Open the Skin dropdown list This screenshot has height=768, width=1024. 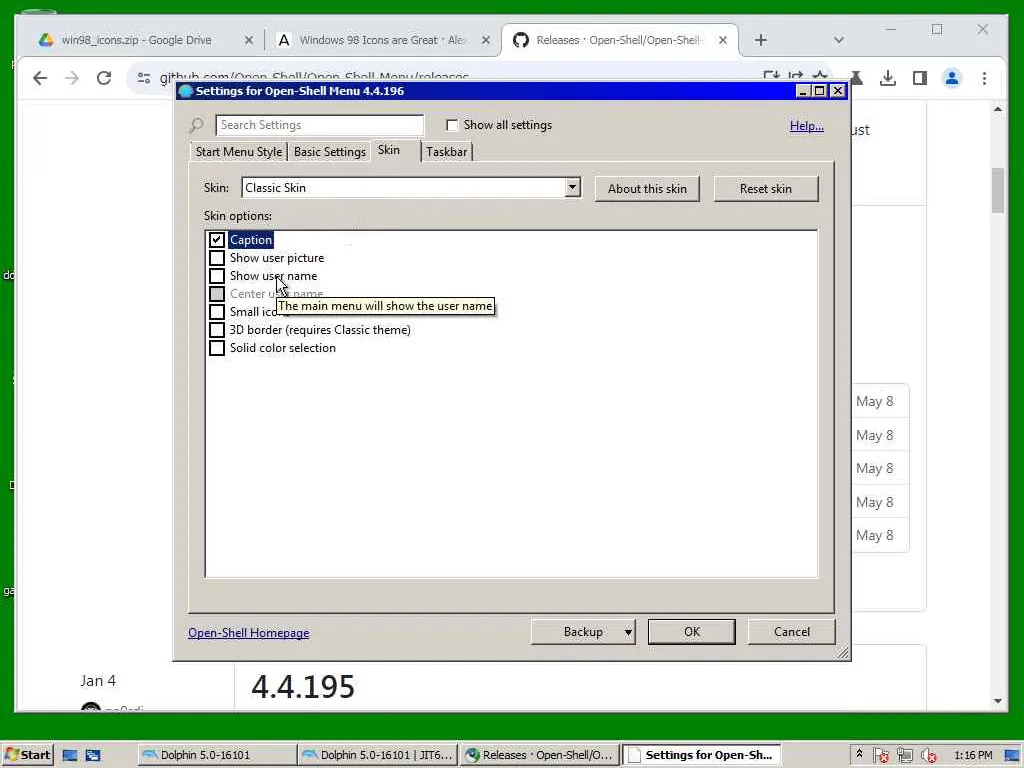point(572,188)
